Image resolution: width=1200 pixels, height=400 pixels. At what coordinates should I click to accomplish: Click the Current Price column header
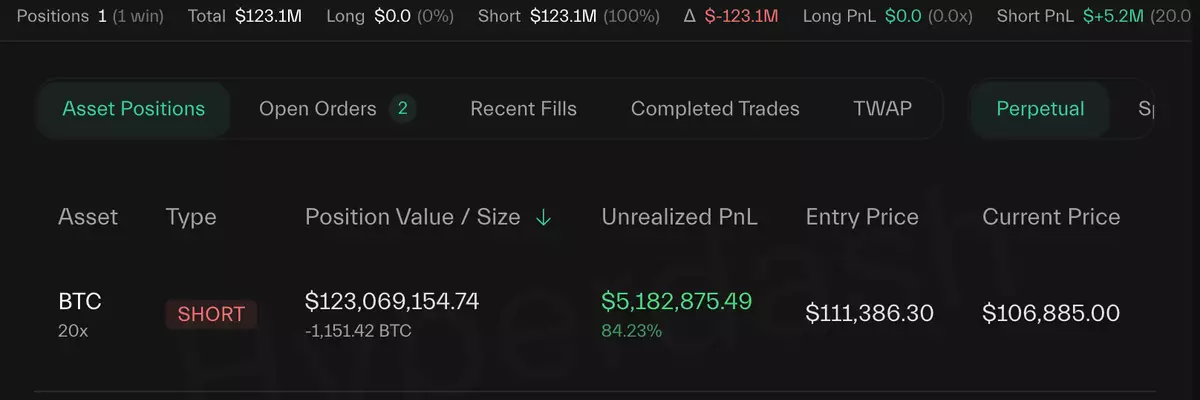pos(1051,217)
